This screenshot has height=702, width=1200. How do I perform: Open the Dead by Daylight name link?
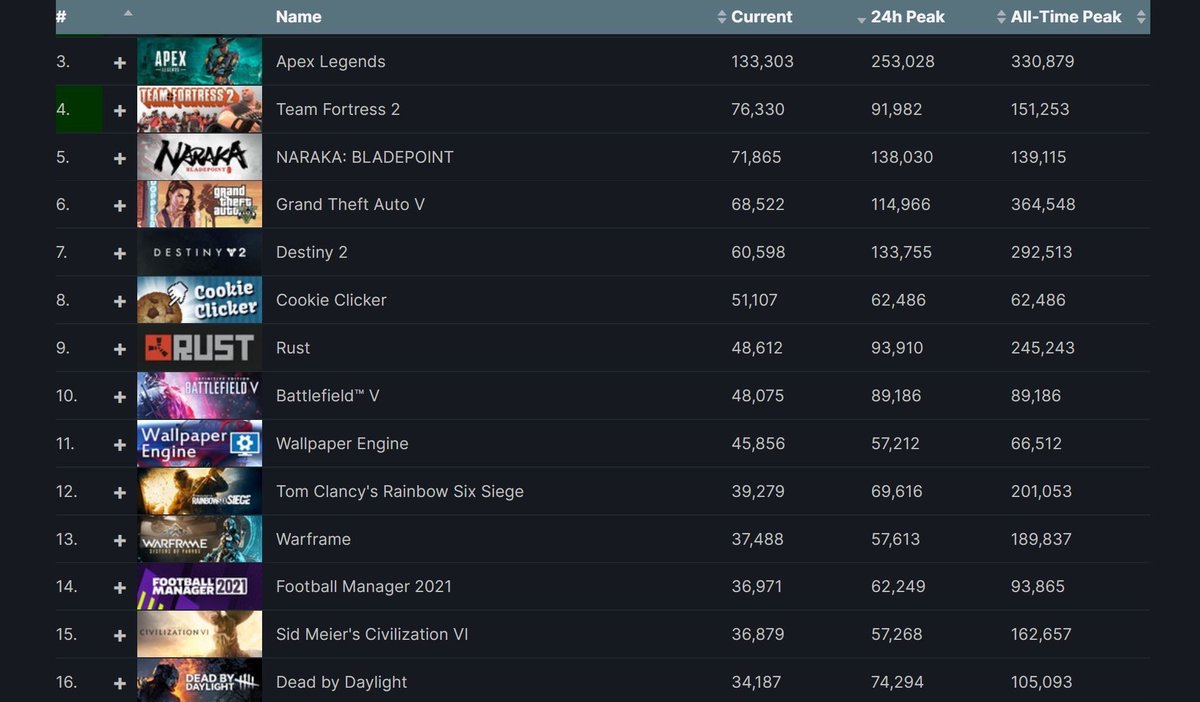click(342, 683)
